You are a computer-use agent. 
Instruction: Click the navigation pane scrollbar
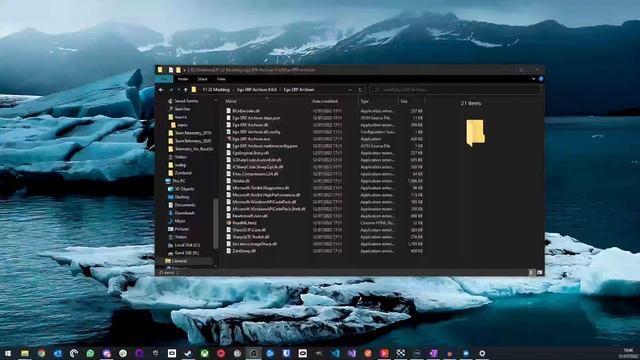[x=216, y=223]
